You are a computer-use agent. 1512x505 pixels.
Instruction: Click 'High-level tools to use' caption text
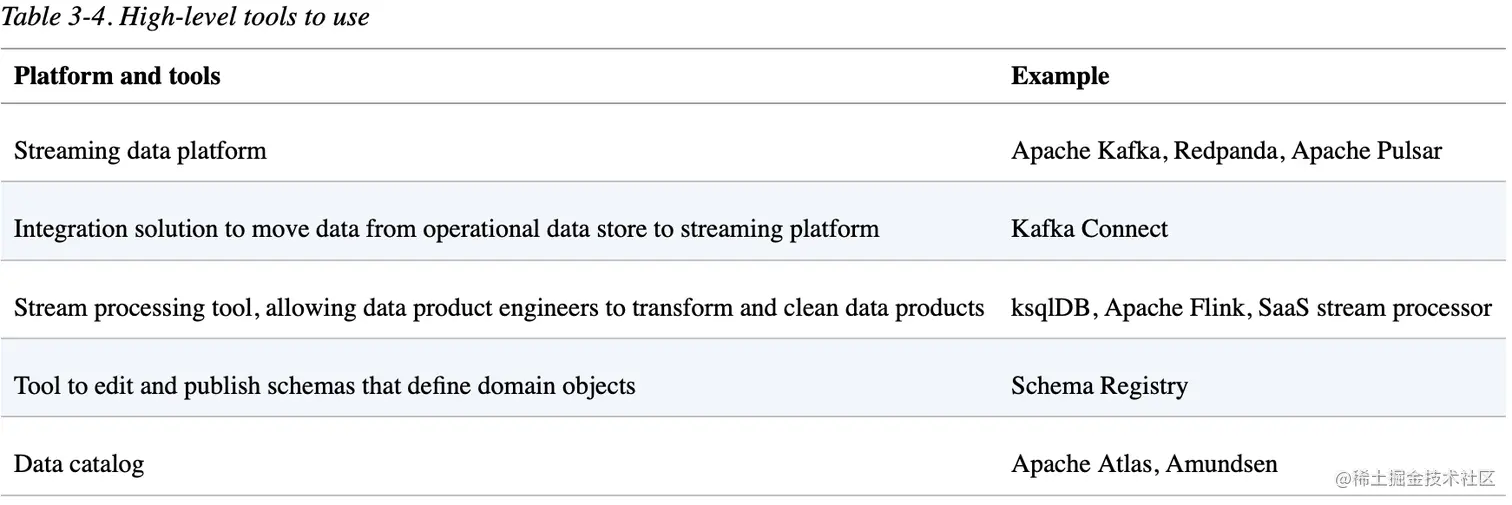point(247,17)
